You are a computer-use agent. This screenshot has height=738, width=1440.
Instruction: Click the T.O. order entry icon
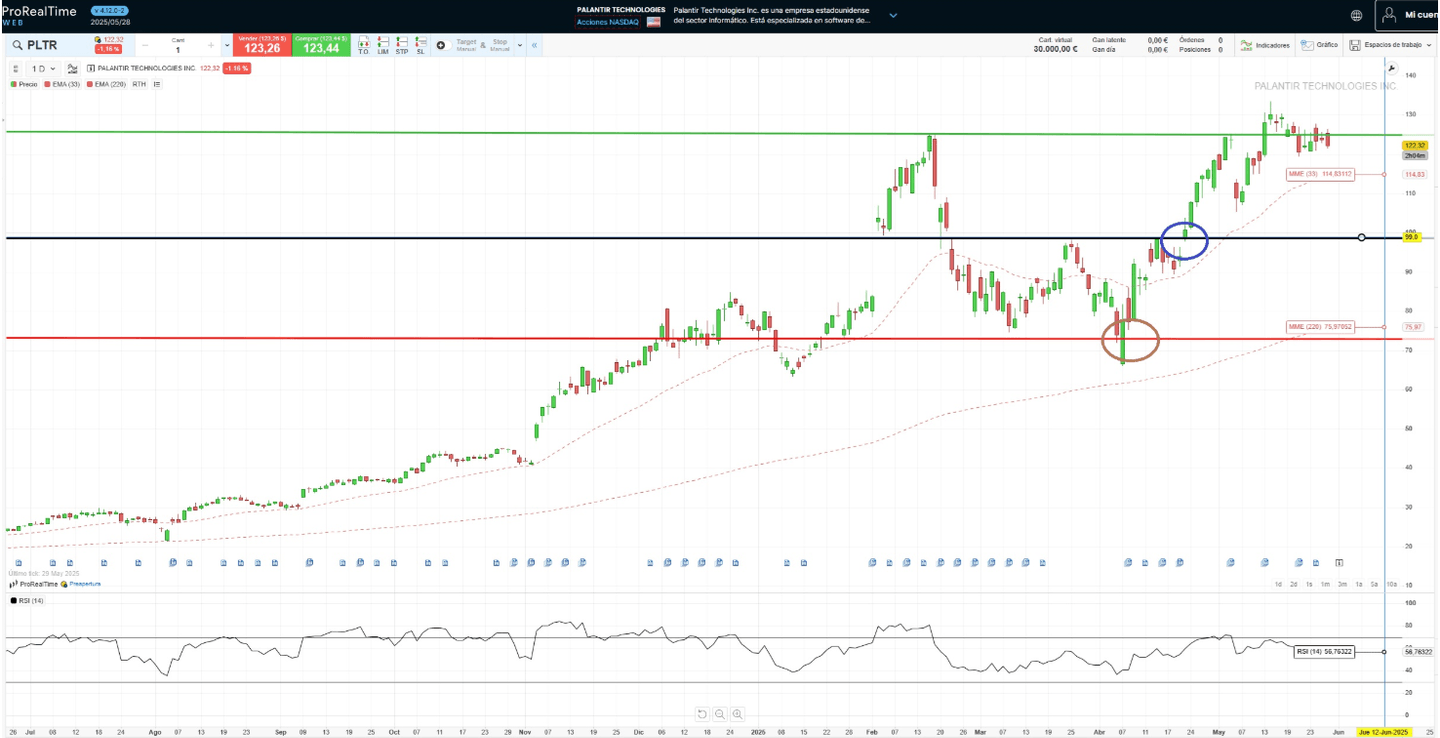pyautogui.click(x=364, y=45)
